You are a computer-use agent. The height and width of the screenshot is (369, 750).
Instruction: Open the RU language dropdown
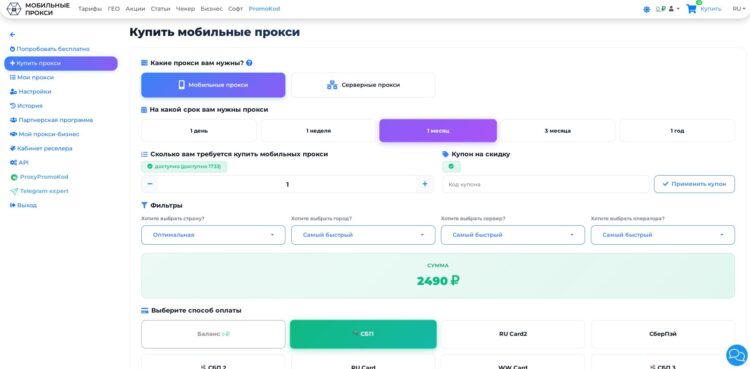(739, 9)
